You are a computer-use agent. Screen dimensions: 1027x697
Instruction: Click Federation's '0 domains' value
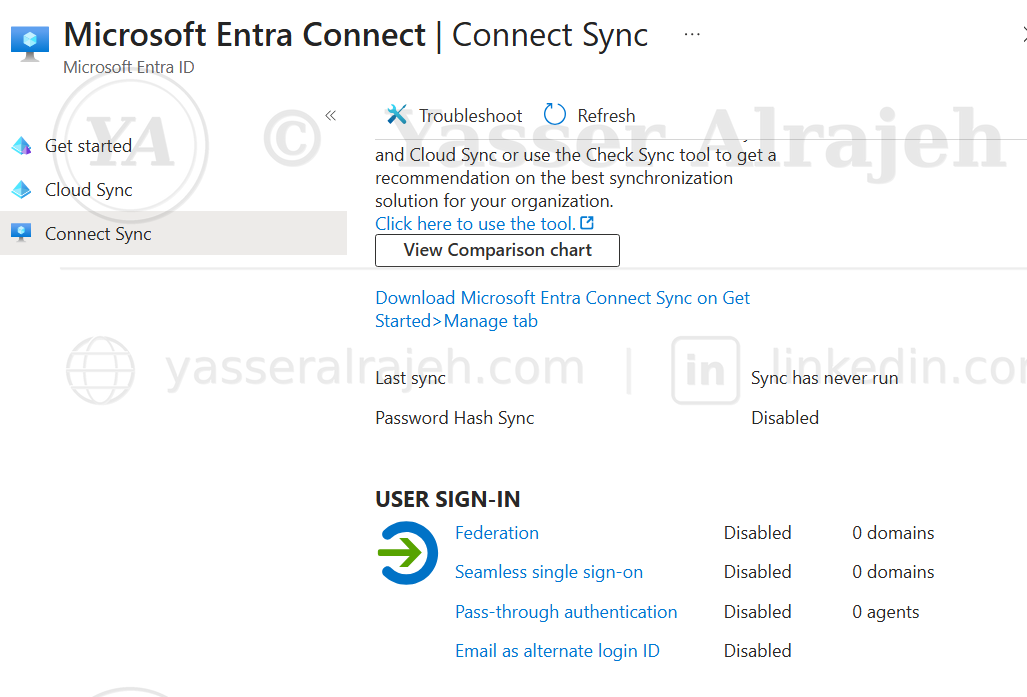pyautogui.click(x=893, y=533)
